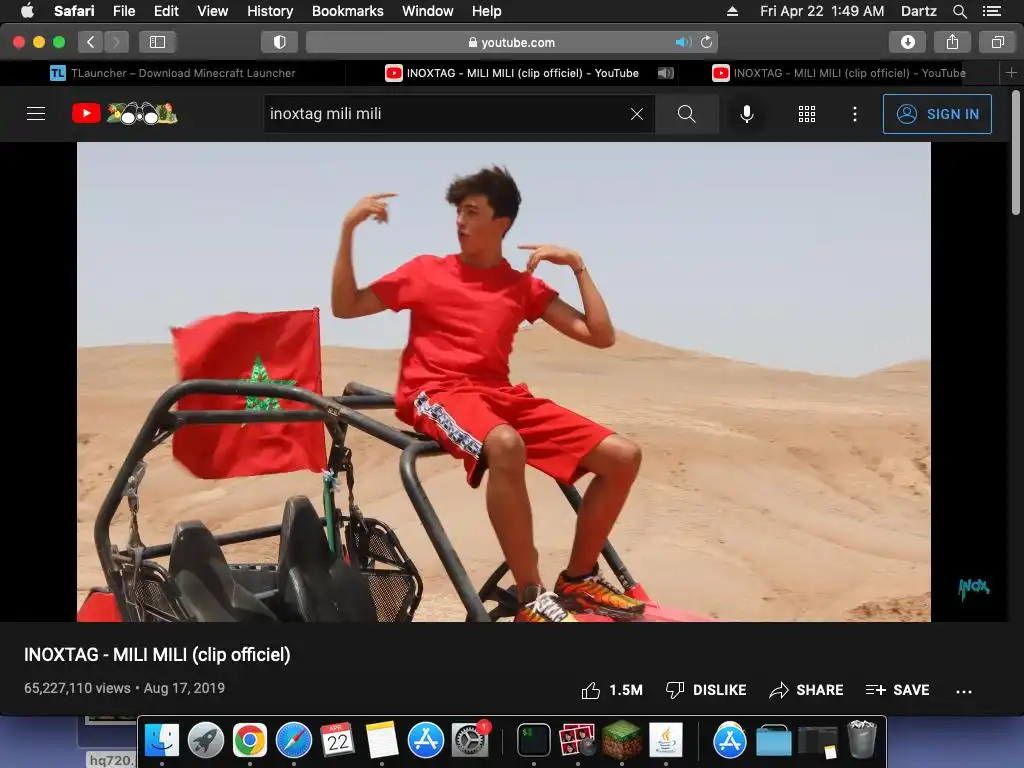The image size is (1024, 768).
Task: Open the Safari share sheet
Action: 952,42
